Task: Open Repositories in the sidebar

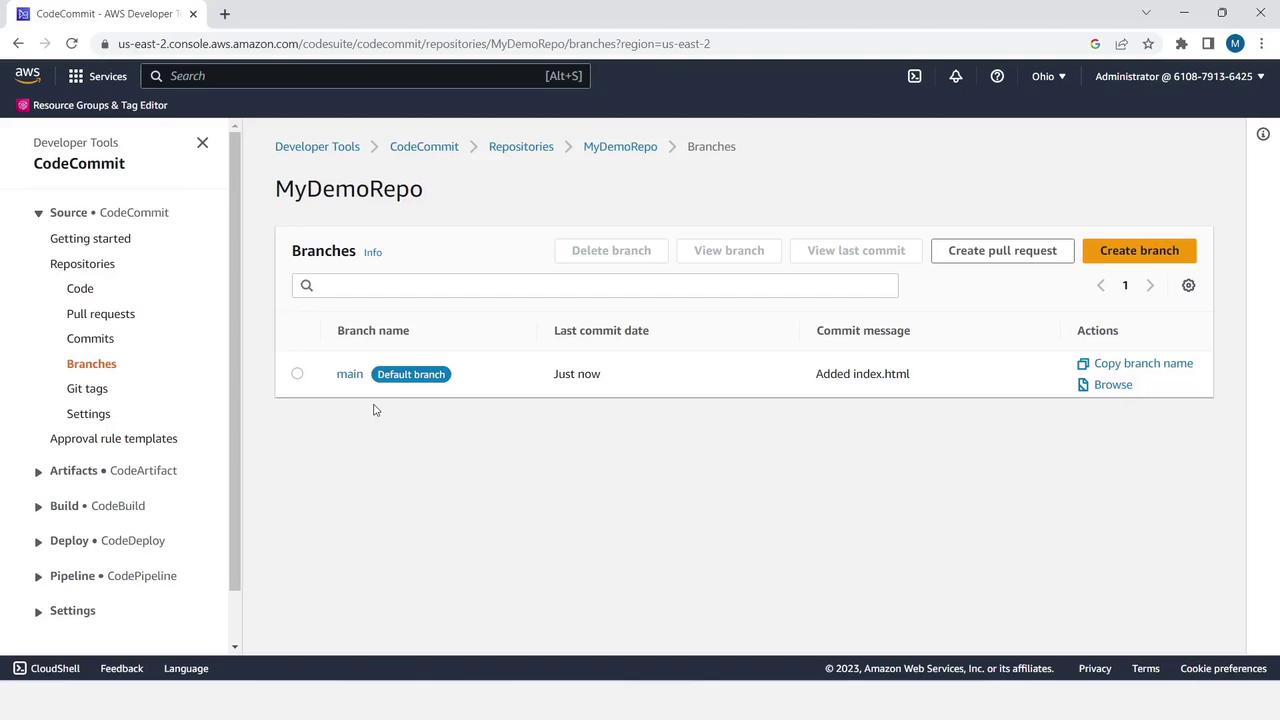Action: [82, 264]
